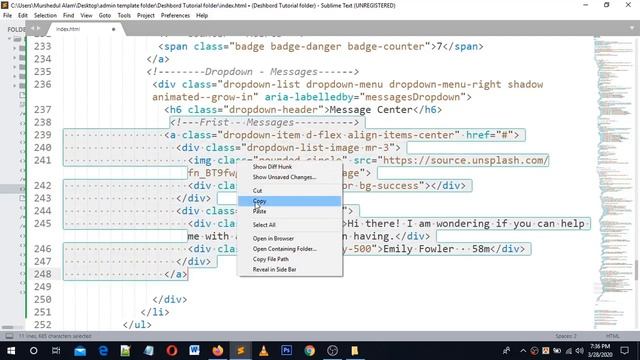The height and width of the screenshot is (360, 640).
Task: Click line number 250 in gutter
Action: [43, 299]
